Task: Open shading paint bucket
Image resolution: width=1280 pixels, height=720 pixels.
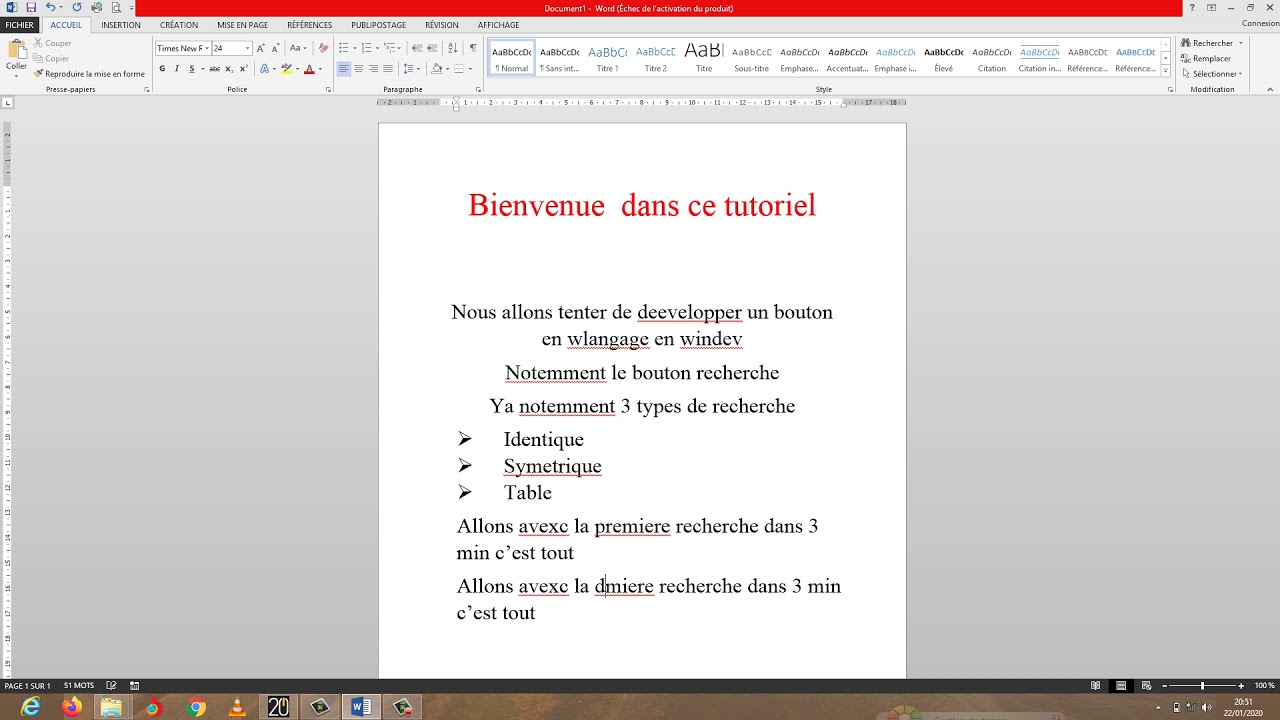Action: tap(436, 69)
